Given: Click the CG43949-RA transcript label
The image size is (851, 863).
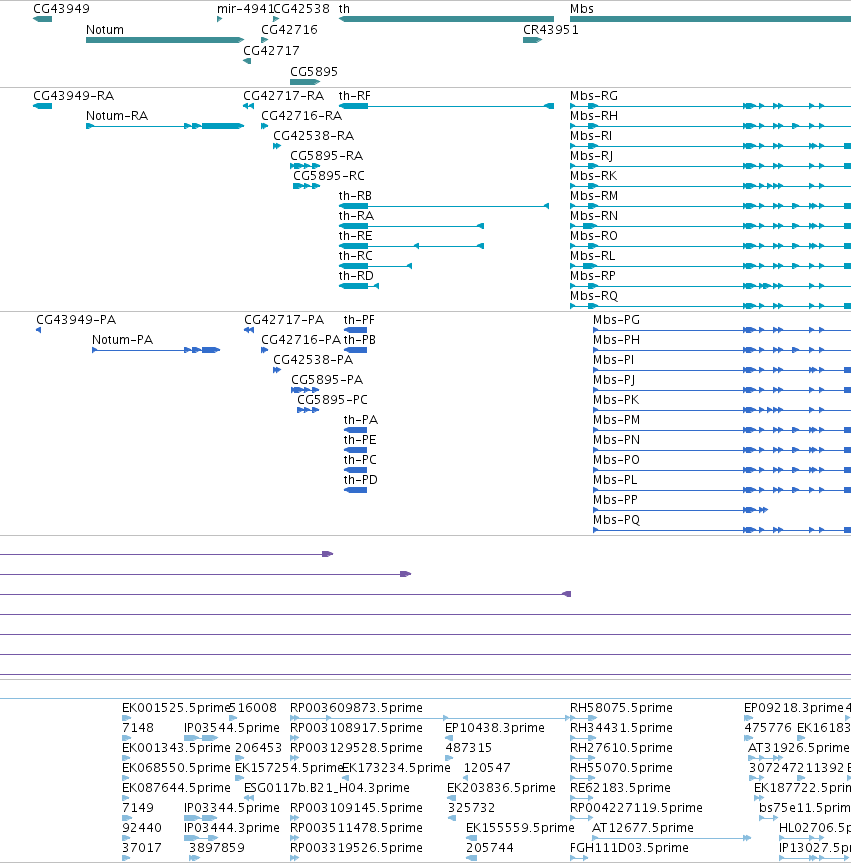Looking at the screenshot, I should [73, 96].
